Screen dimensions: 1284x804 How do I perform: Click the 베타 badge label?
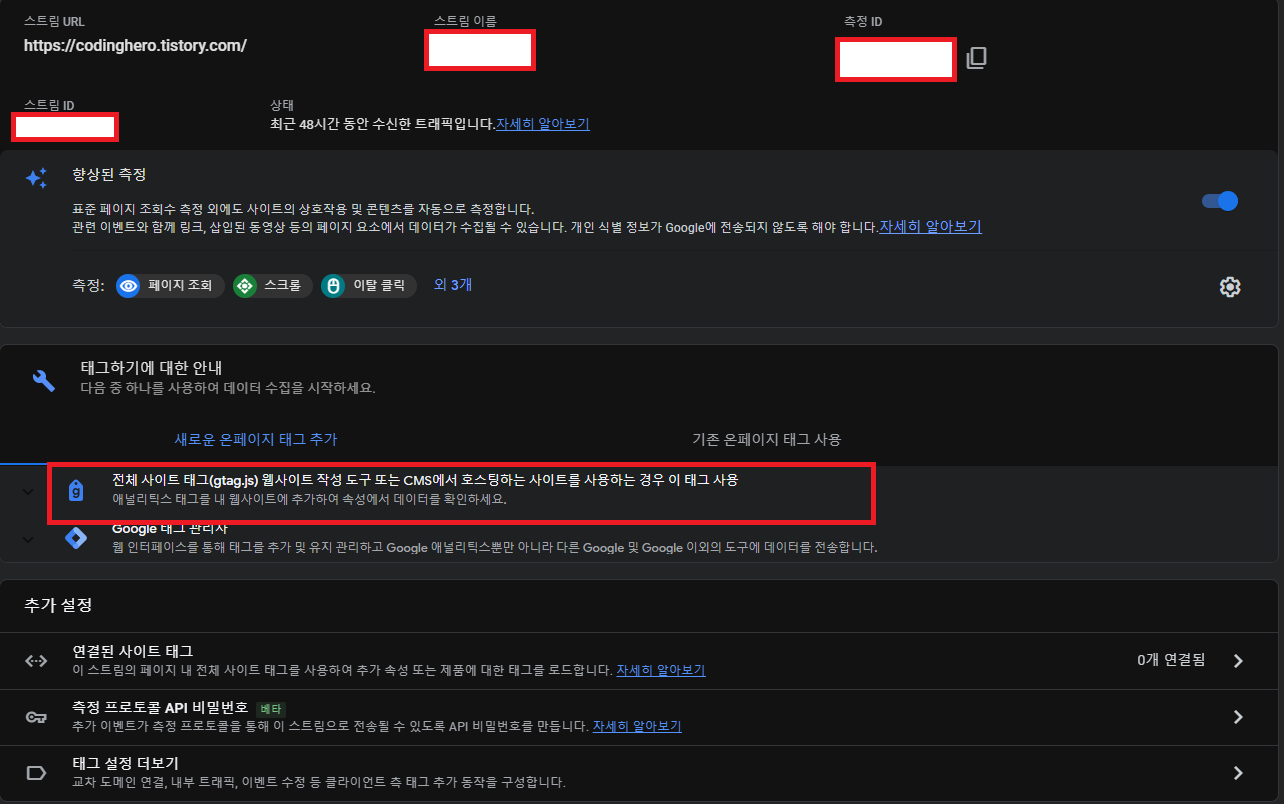click(271, 708)
